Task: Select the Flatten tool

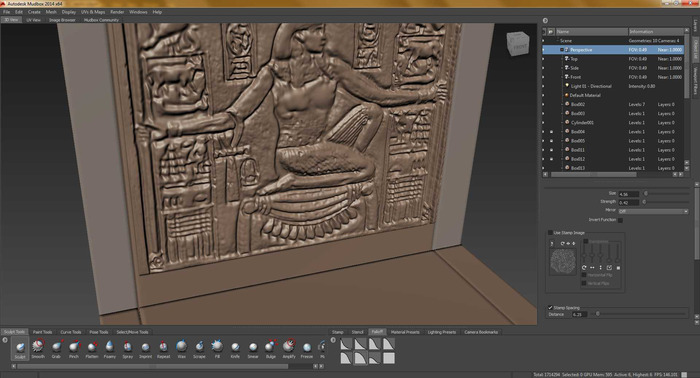Action: [x=92, y=349]
